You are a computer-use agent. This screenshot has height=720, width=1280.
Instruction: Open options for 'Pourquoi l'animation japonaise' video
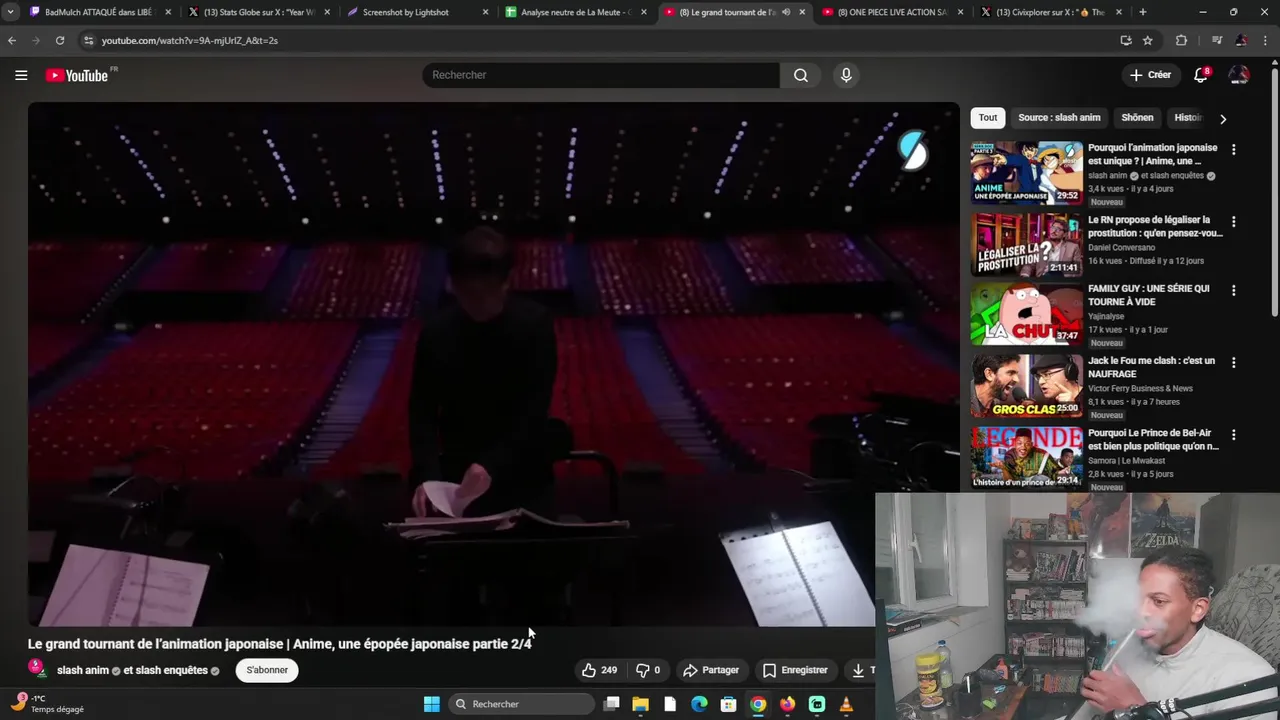pyautogui.click(x=1233, y=149)
